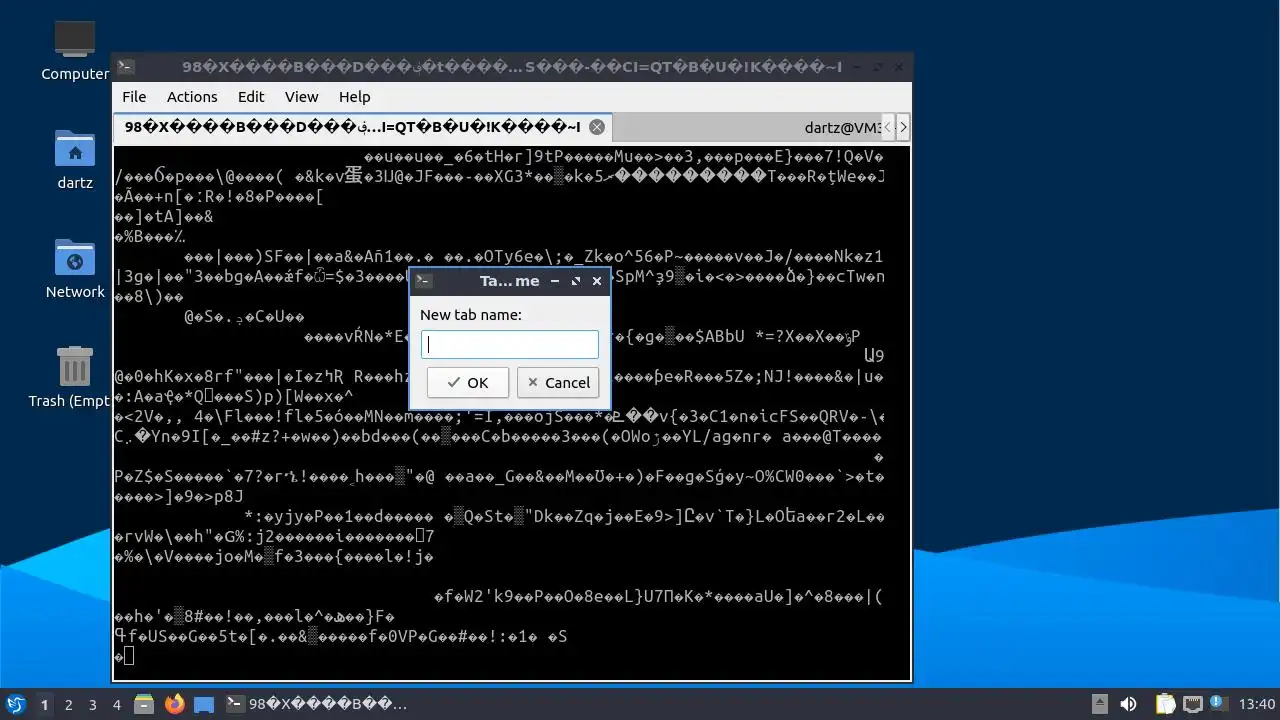Viewport: 1280px width, 720px height.
Task: Open the File menu in the terminal
Action: [x=134, y=97]
